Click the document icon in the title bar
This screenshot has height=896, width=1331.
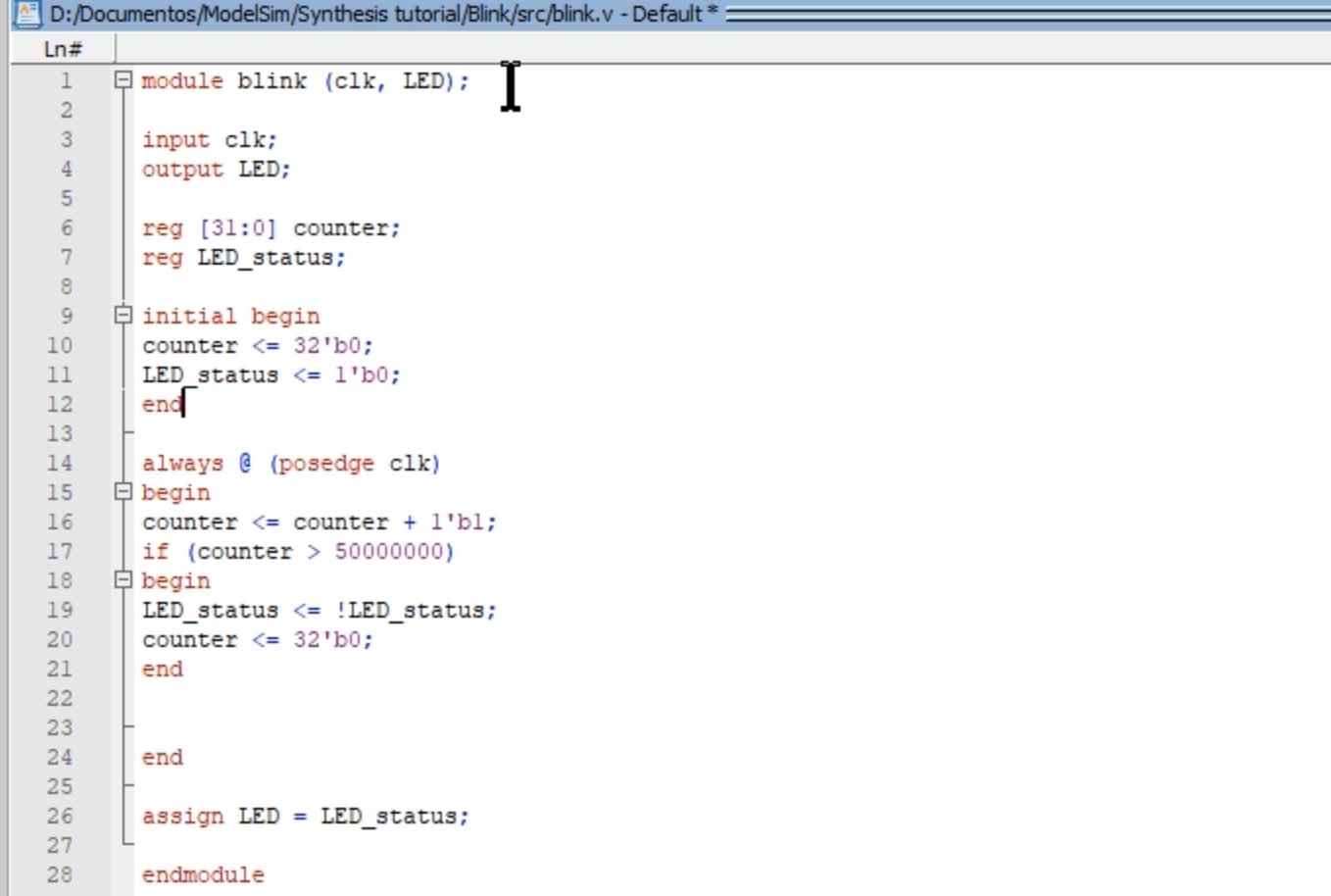pyautogui.click(x=26, y=14)
